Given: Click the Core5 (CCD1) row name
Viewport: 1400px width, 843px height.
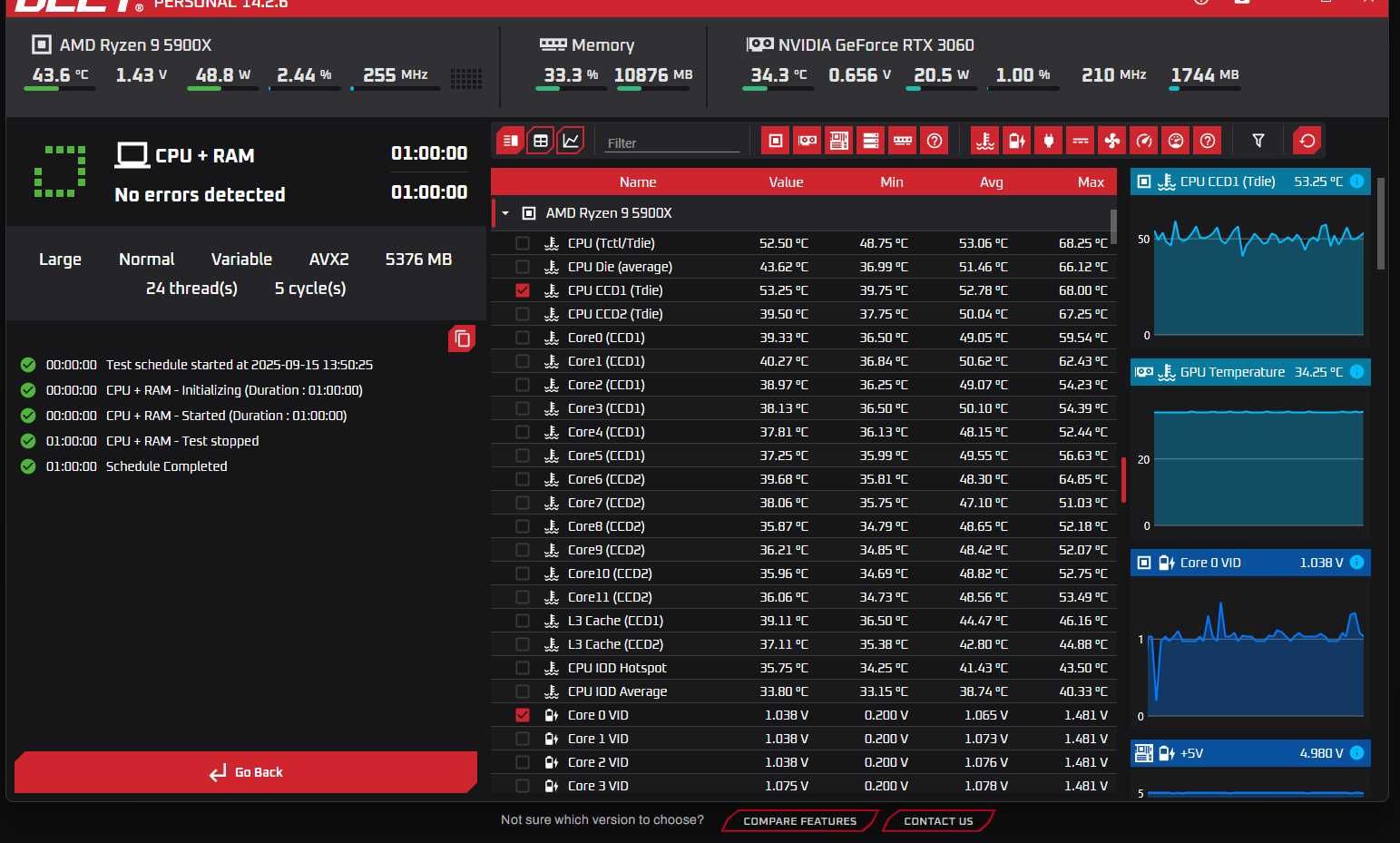Looking at the screenshot, I should [x=606, y=456].
